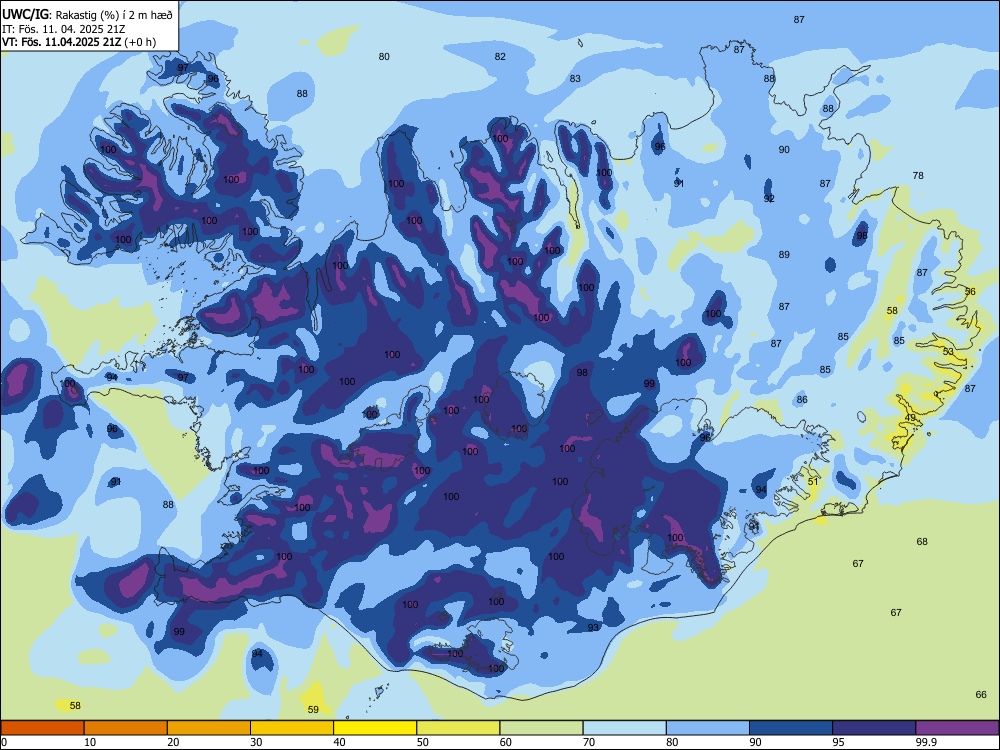
Task: Click the humidity value '68' over the sea
Action: coord(922,541)
